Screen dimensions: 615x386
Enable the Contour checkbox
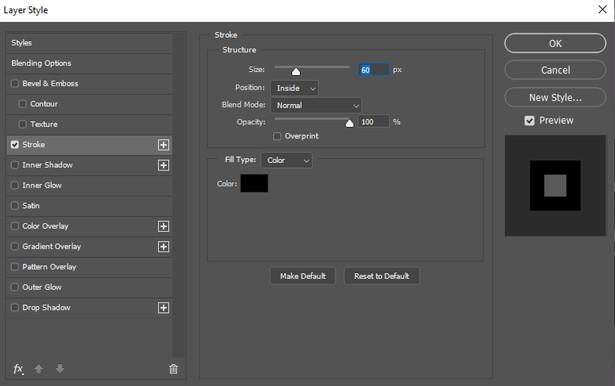tap(22, 104)
